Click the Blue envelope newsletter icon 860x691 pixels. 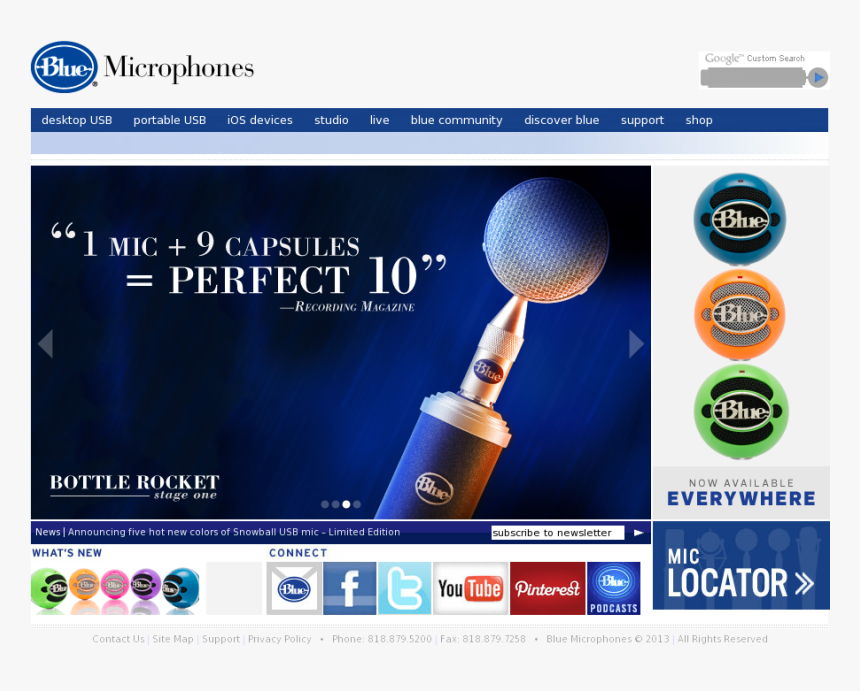pyautogui.click(x=291, y=587)
